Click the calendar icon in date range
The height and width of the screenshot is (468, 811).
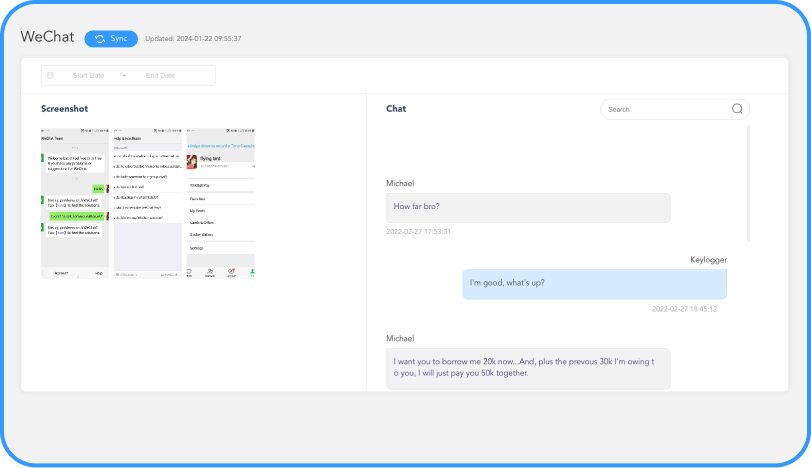coord(51,75)
